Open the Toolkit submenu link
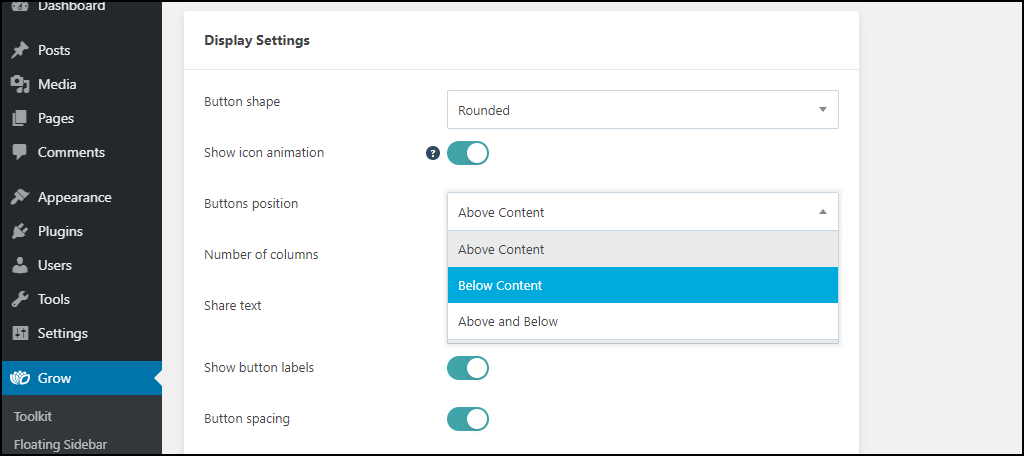Screen dimensions: 1024x456 (x=33, y=416)
